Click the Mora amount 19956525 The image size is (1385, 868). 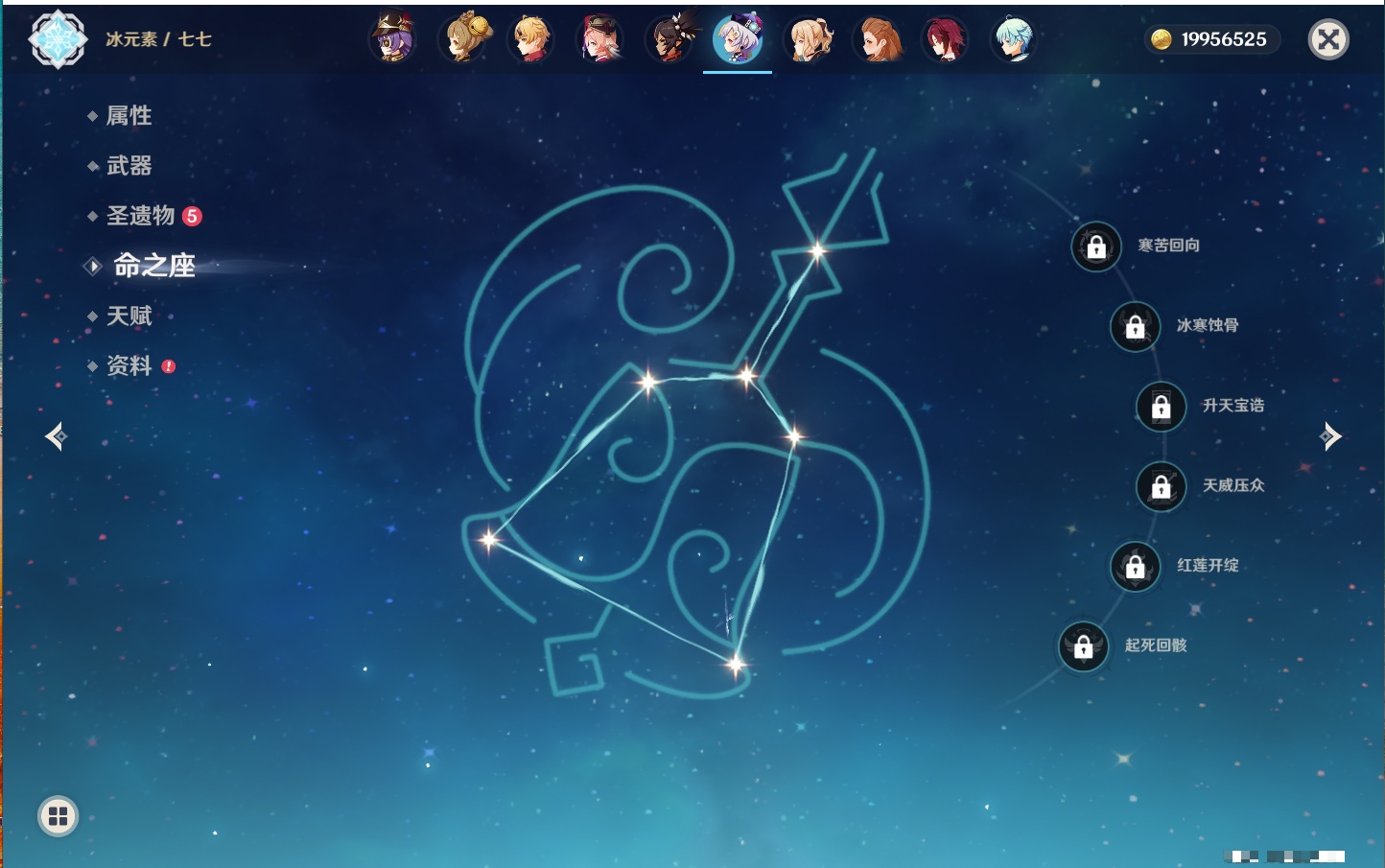pos(1224,39)
